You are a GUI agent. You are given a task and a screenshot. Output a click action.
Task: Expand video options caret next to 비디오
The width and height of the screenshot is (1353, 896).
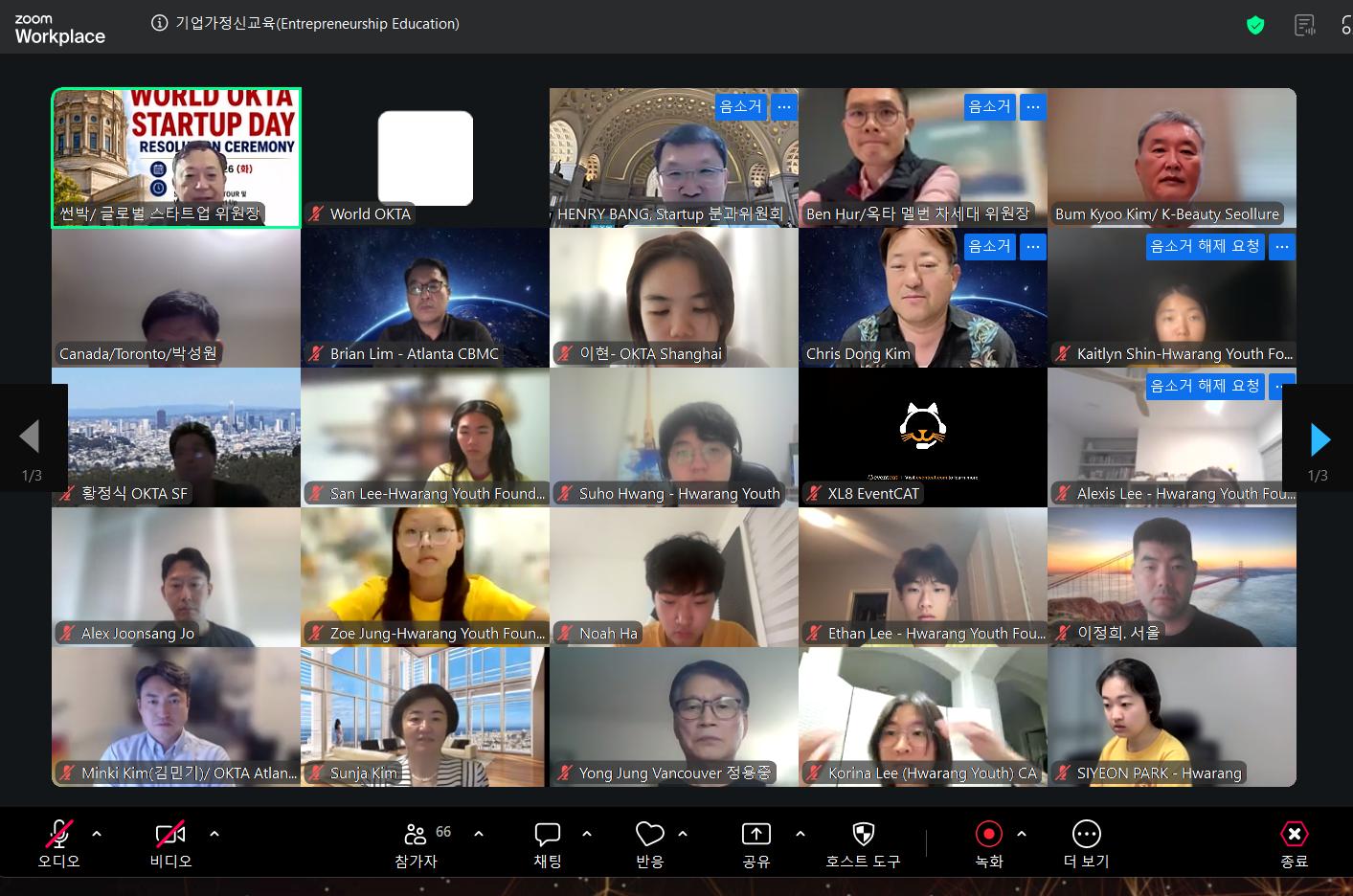[x=214, y=834]
